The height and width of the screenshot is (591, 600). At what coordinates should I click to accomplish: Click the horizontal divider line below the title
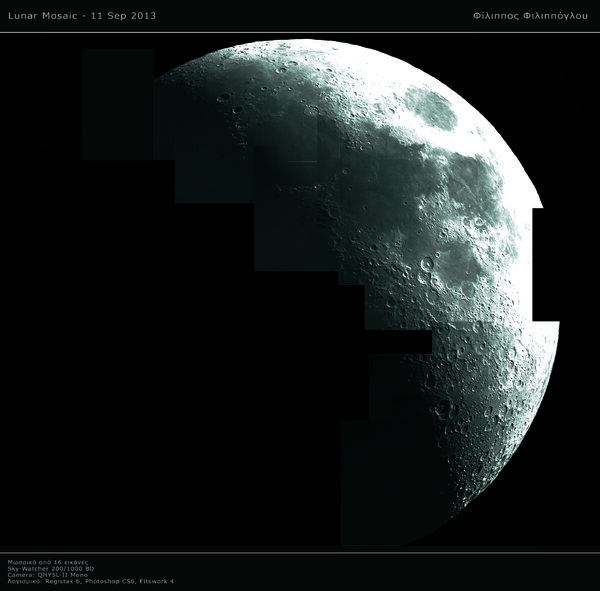coord(300,31)
